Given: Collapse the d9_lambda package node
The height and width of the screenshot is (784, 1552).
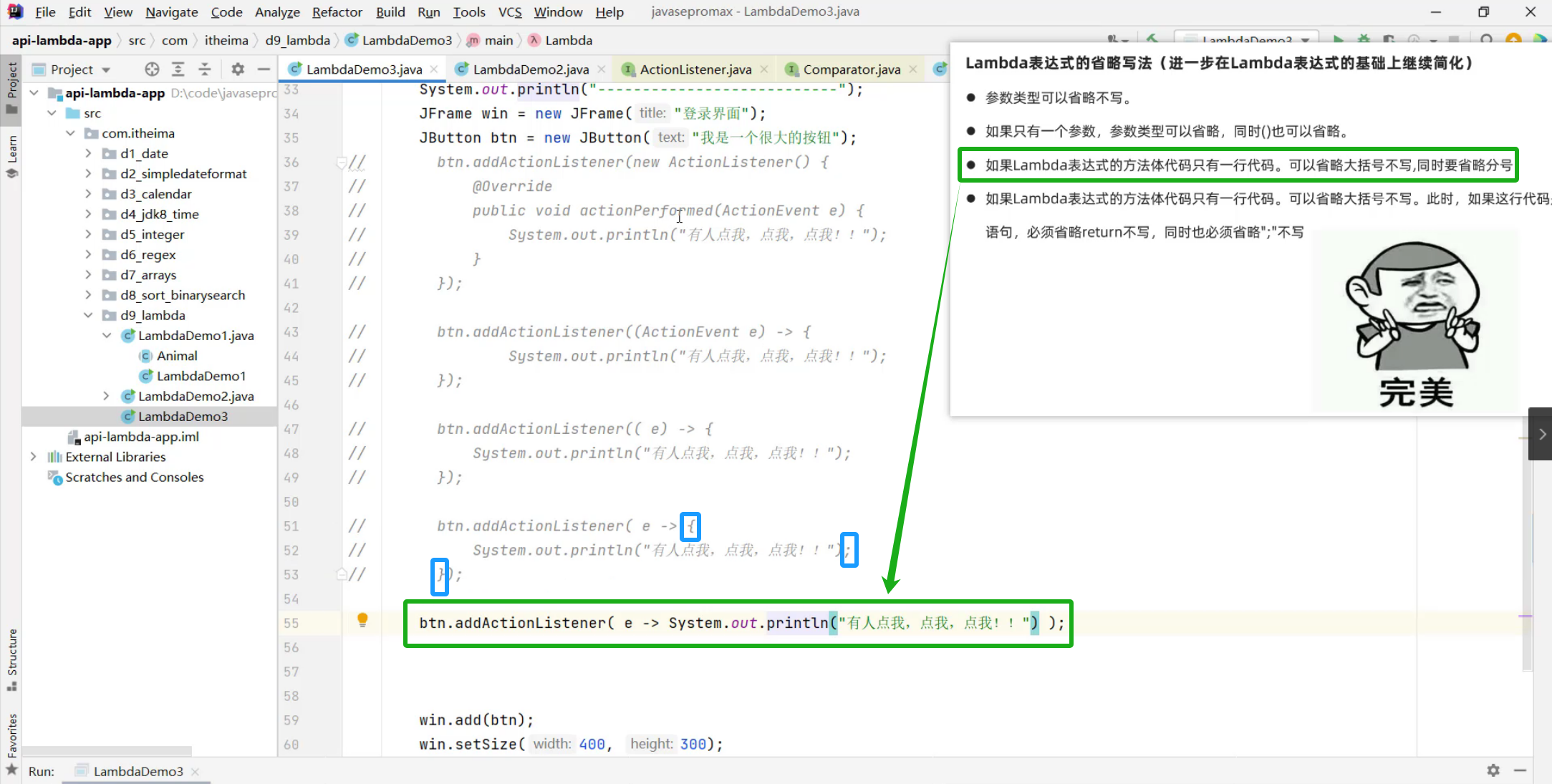Looking at the screenshot, I should coord(88,315).
